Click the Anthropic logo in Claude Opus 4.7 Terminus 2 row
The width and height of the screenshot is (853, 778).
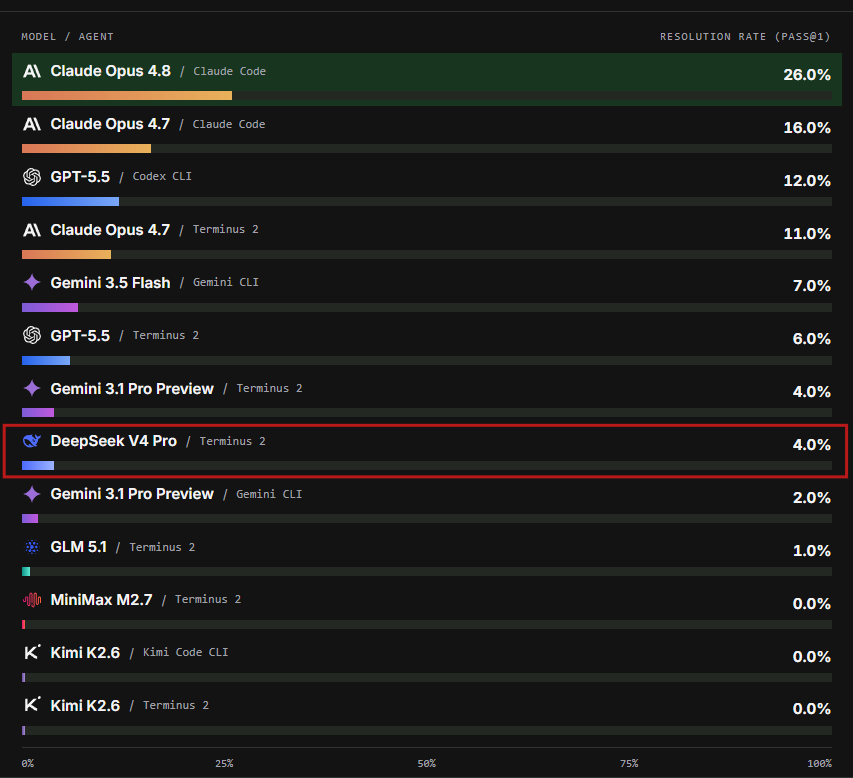click(x=32, y=230)
